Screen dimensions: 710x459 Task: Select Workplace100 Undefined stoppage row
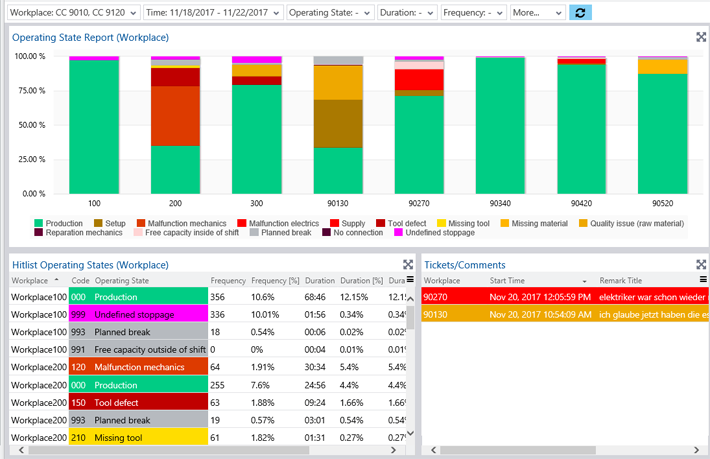point(208,314)
